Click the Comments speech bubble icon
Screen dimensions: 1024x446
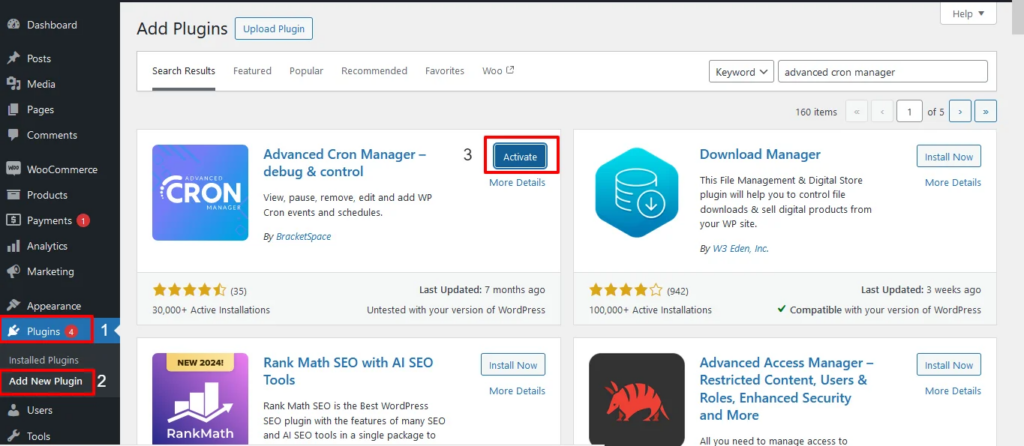point(13,135)
